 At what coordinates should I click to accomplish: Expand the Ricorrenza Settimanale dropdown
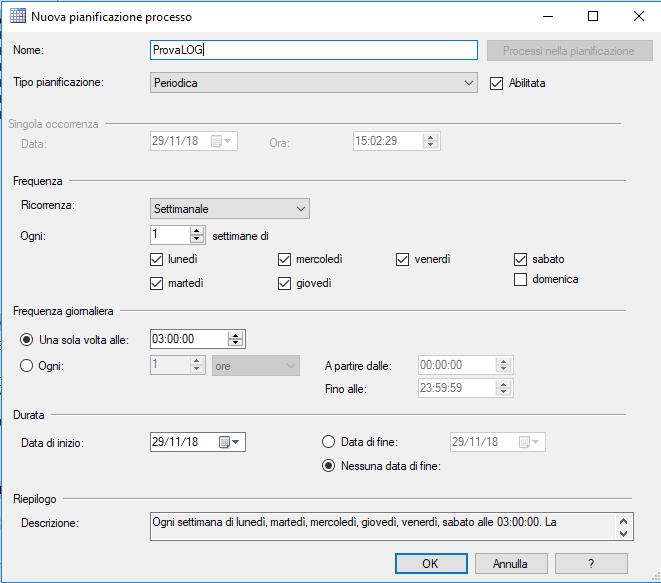(301, 209)
